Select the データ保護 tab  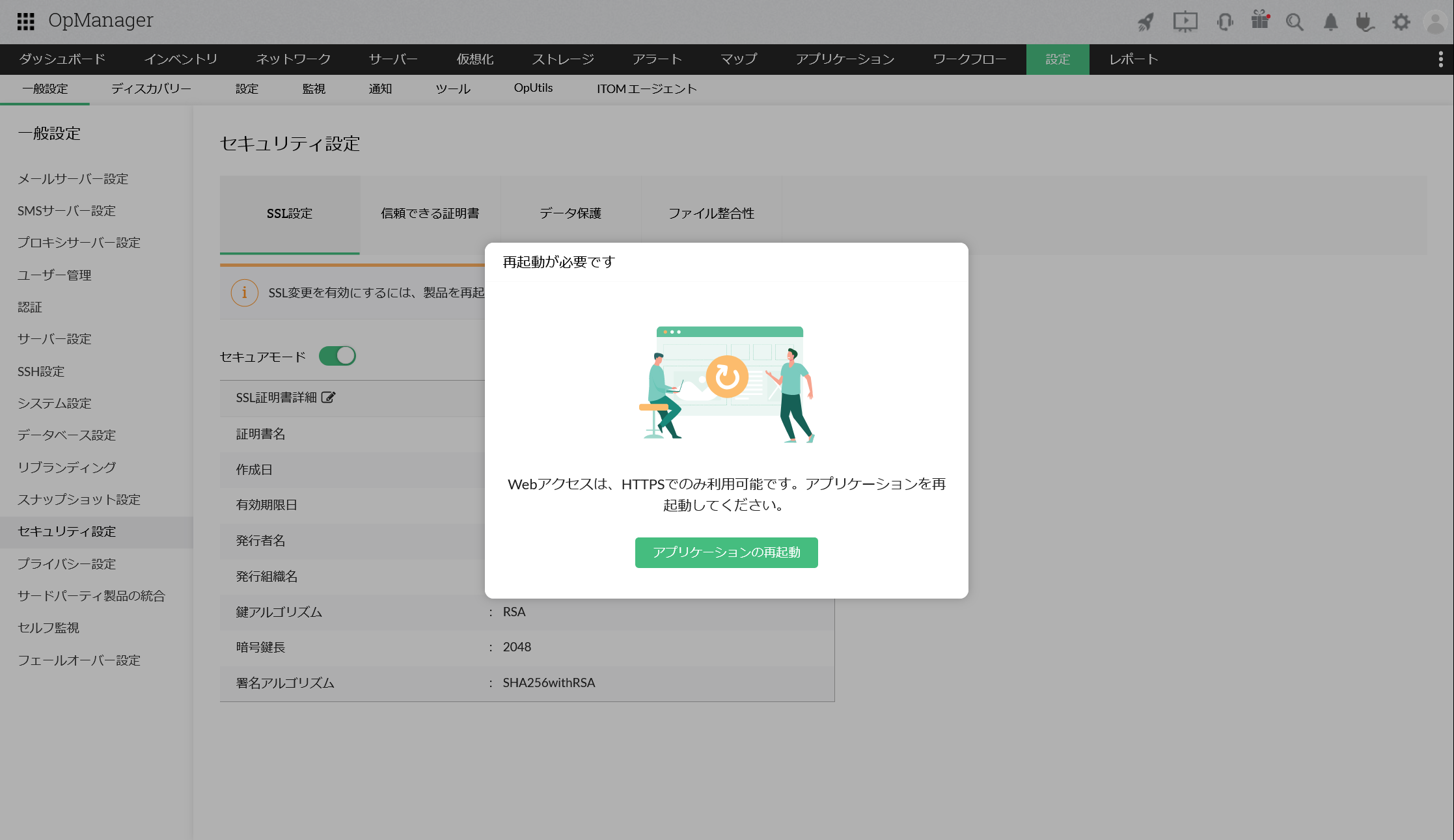(570, 213)
